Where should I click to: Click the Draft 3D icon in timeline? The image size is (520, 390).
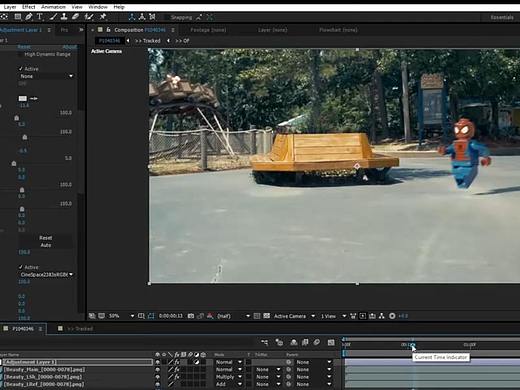279,342
